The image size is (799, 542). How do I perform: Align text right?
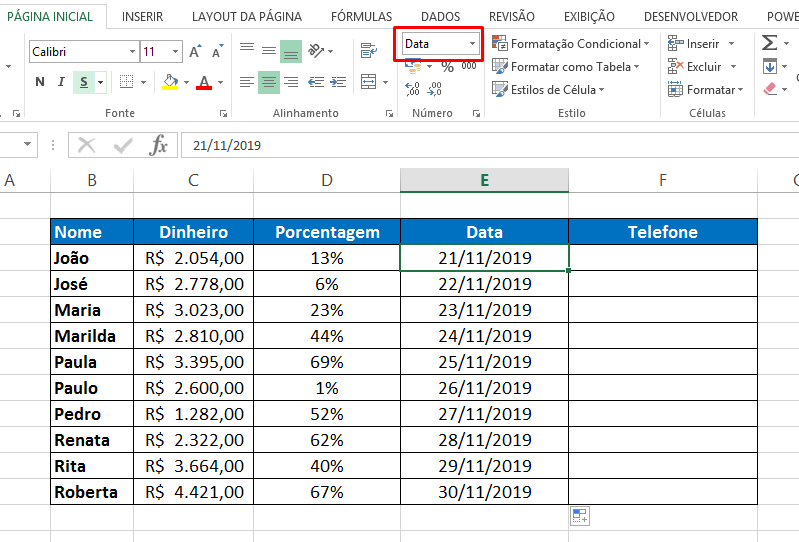coord(291,82)
